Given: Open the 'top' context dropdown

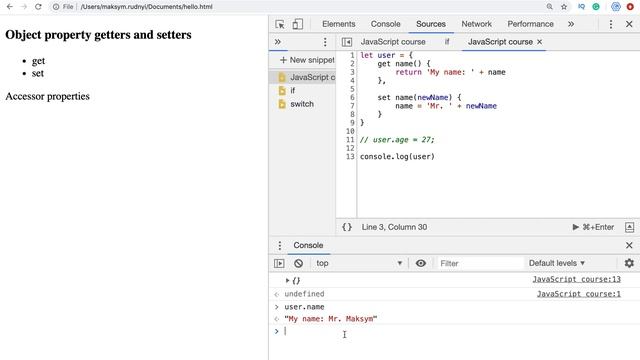Looking at the screenshot, I should 358,263.
